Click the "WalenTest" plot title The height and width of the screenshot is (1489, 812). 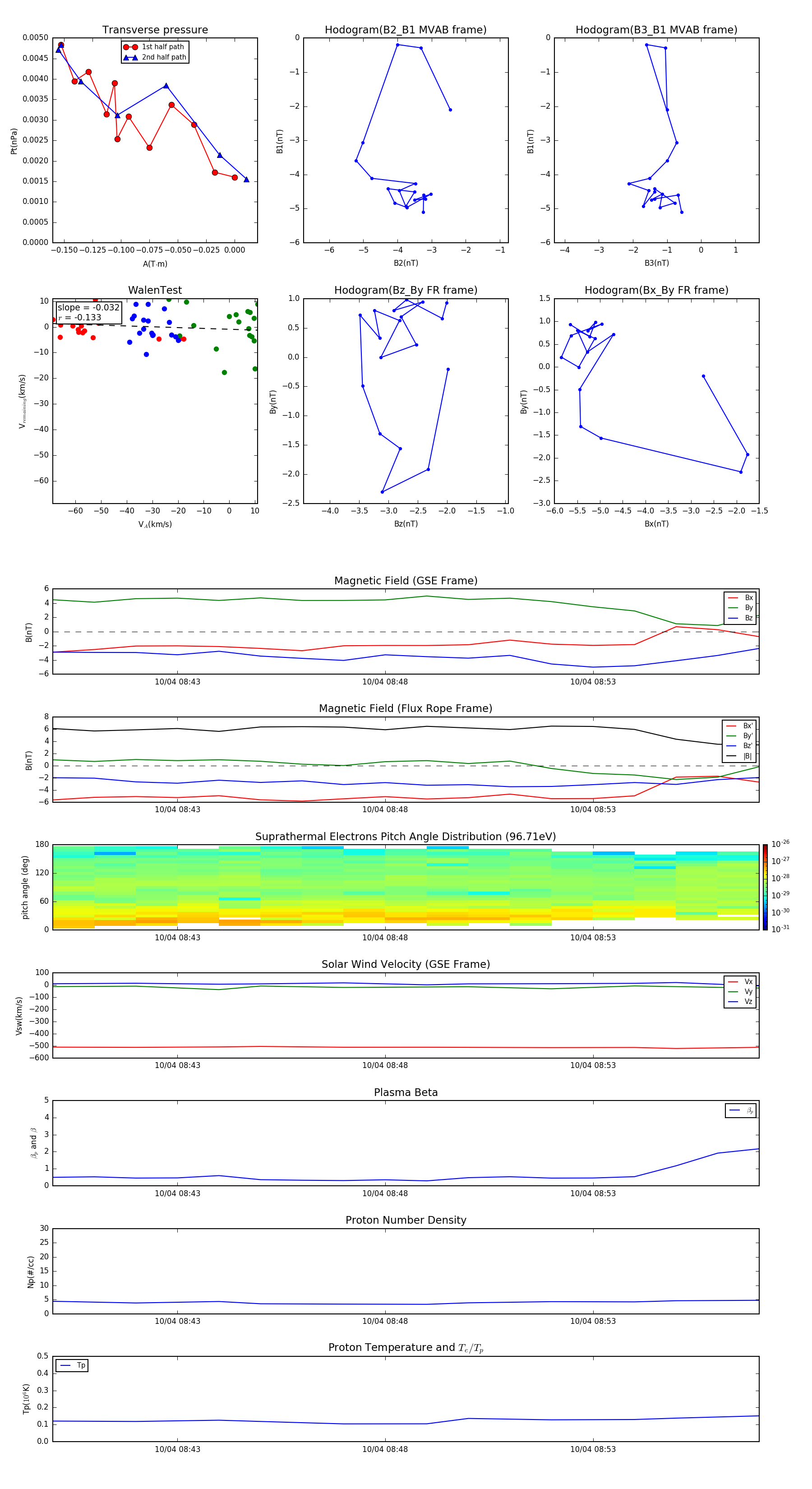[155, 290]
